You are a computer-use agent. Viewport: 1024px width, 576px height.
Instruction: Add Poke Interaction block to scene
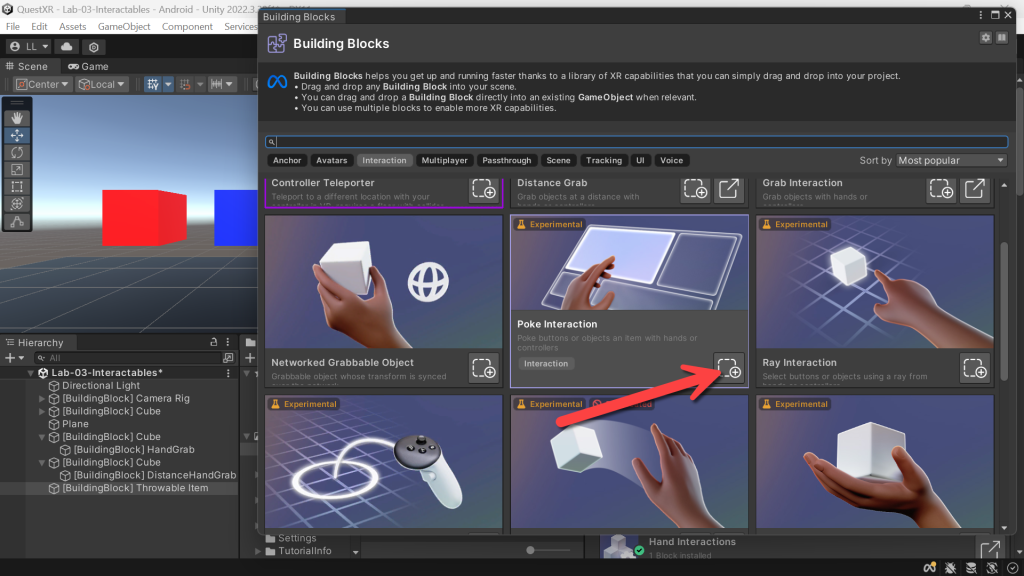[729, 368]
